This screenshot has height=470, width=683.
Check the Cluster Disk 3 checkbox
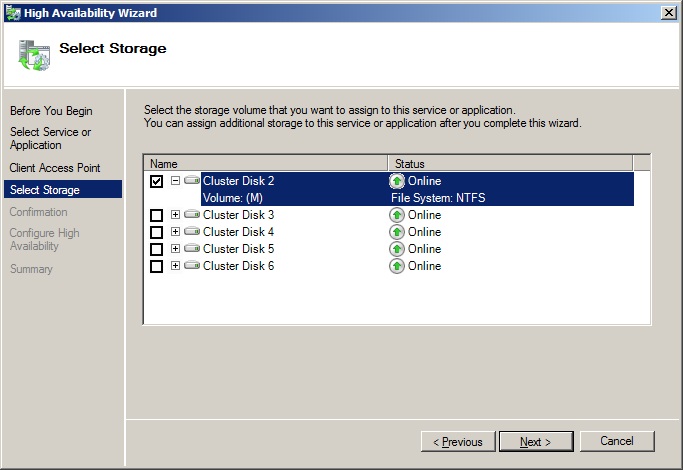[156, 215]
